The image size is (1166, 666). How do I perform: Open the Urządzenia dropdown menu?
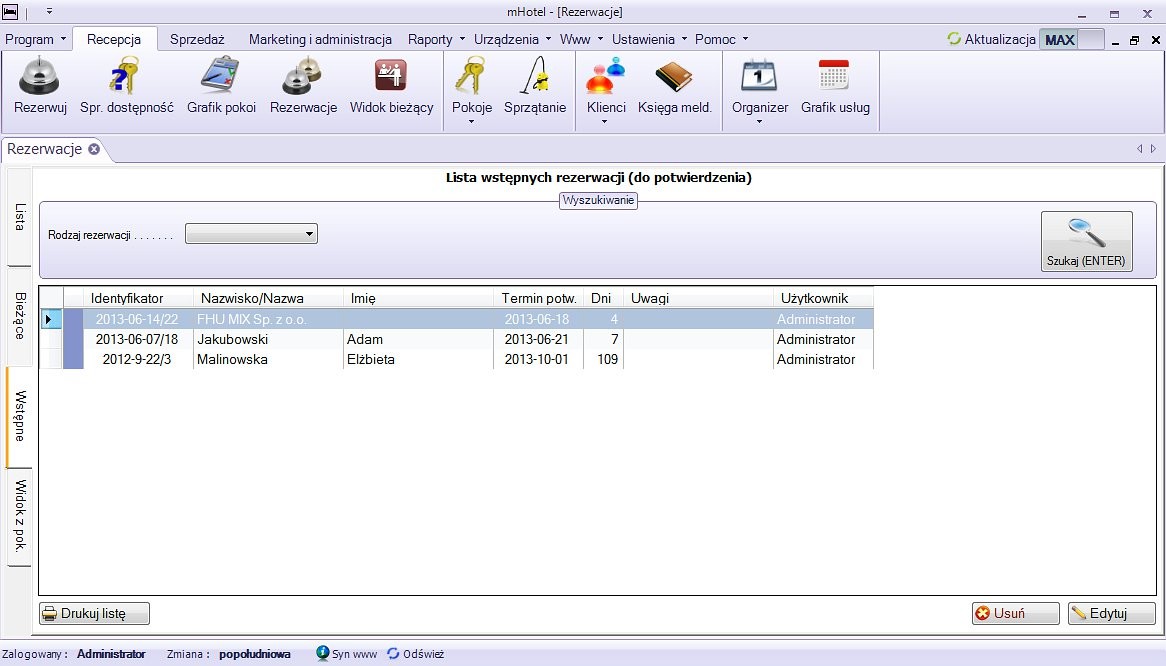click(x=512, y=39)
